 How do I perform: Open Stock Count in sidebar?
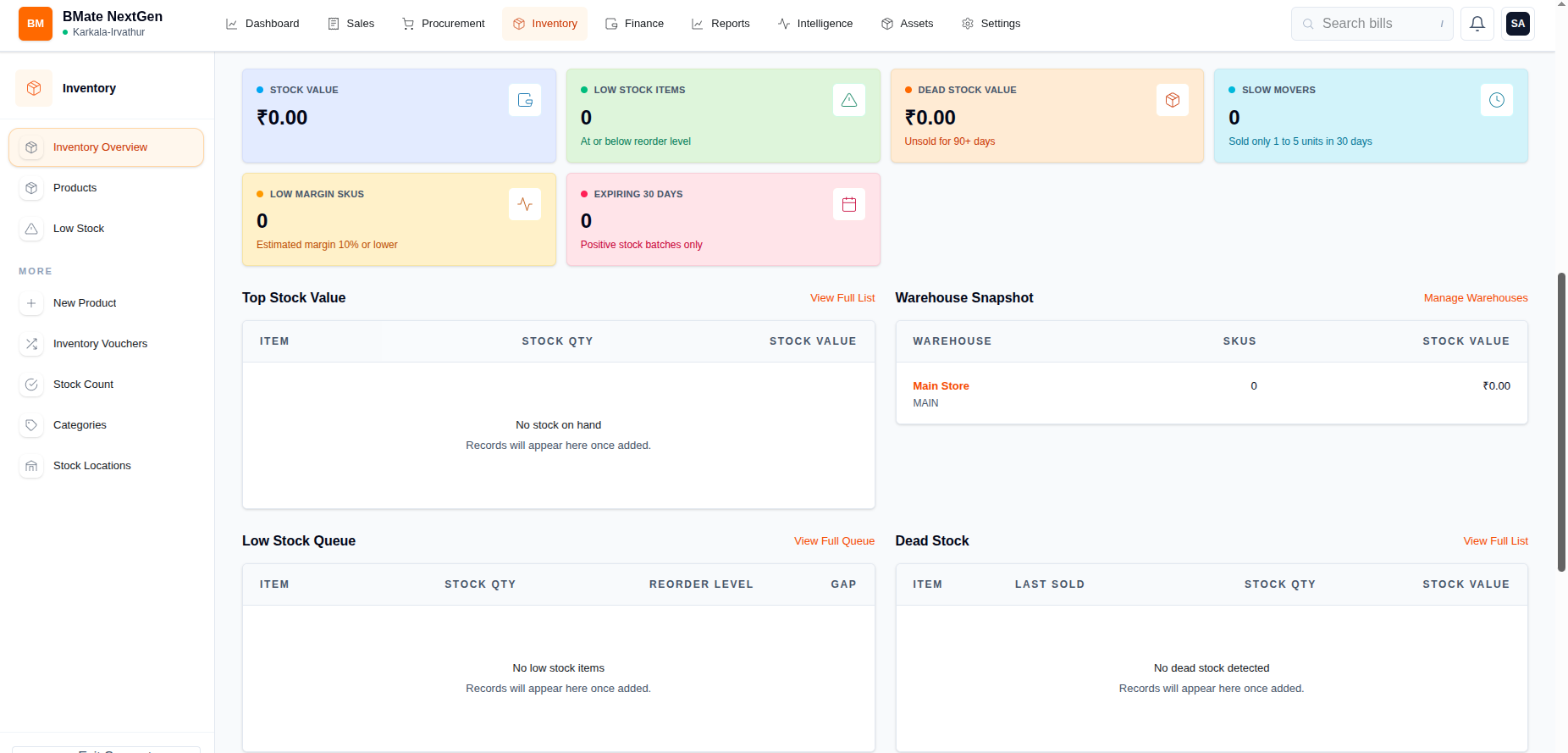[x=107, y=385]
